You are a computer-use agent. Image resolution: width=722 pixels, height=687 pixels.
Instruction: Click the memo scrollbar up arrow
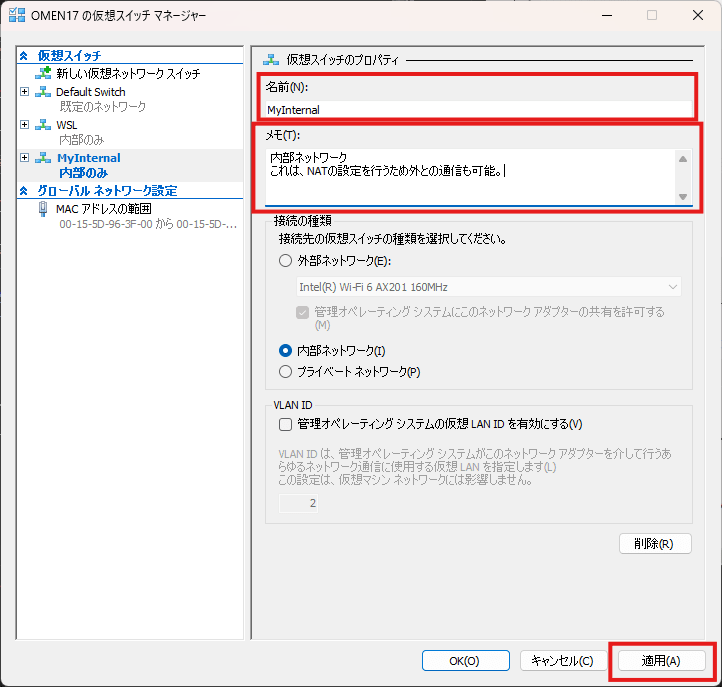[683, 159]
